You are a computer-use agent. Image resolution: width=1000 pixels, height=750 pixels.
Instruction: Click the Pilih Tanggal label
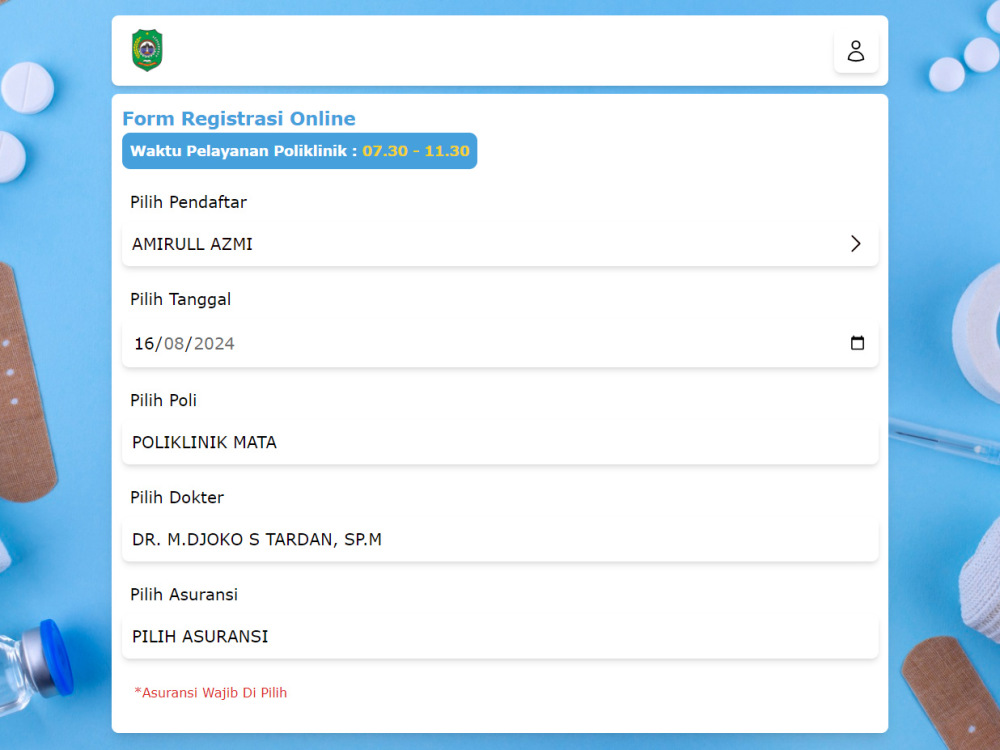(180, 300)
